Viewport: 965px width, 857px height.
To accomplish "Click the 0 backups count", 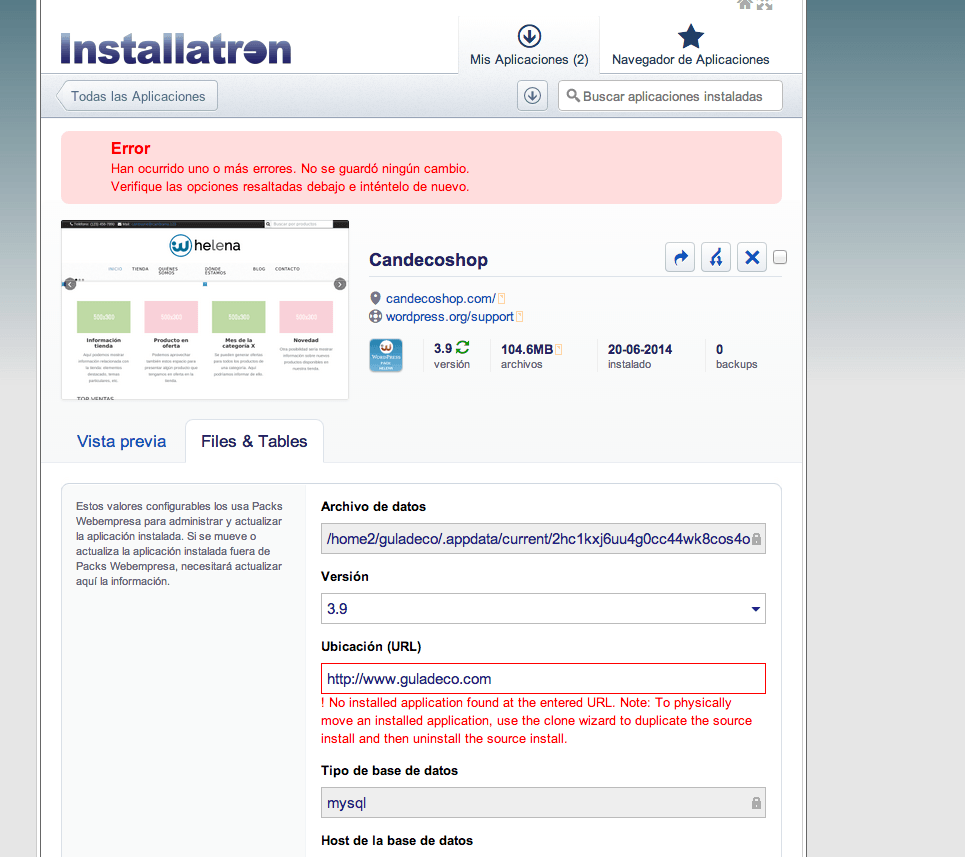I will tap(736, 356).
